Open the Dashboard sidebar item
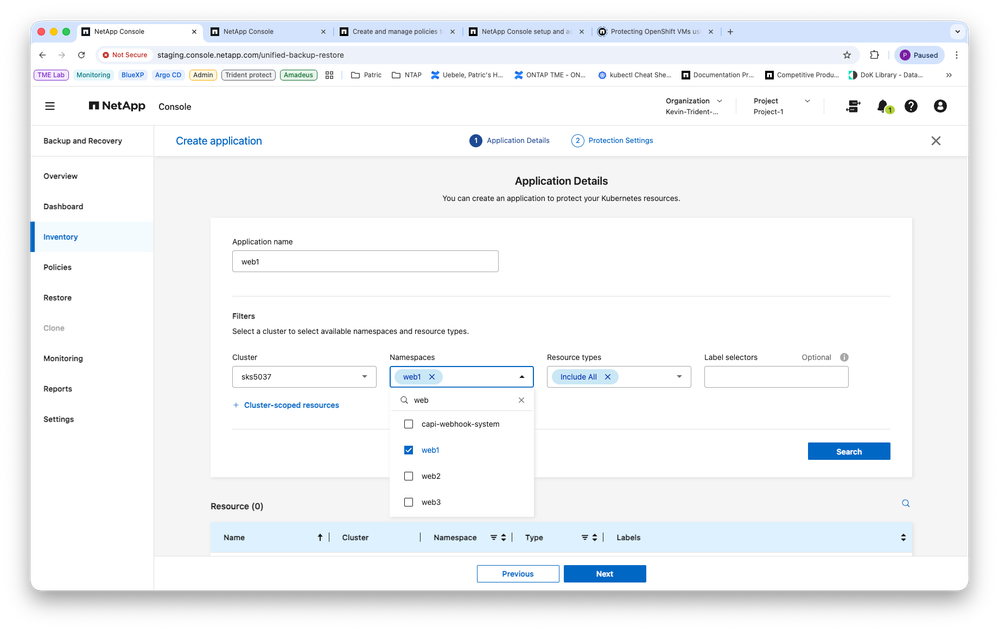 point(63,207)
